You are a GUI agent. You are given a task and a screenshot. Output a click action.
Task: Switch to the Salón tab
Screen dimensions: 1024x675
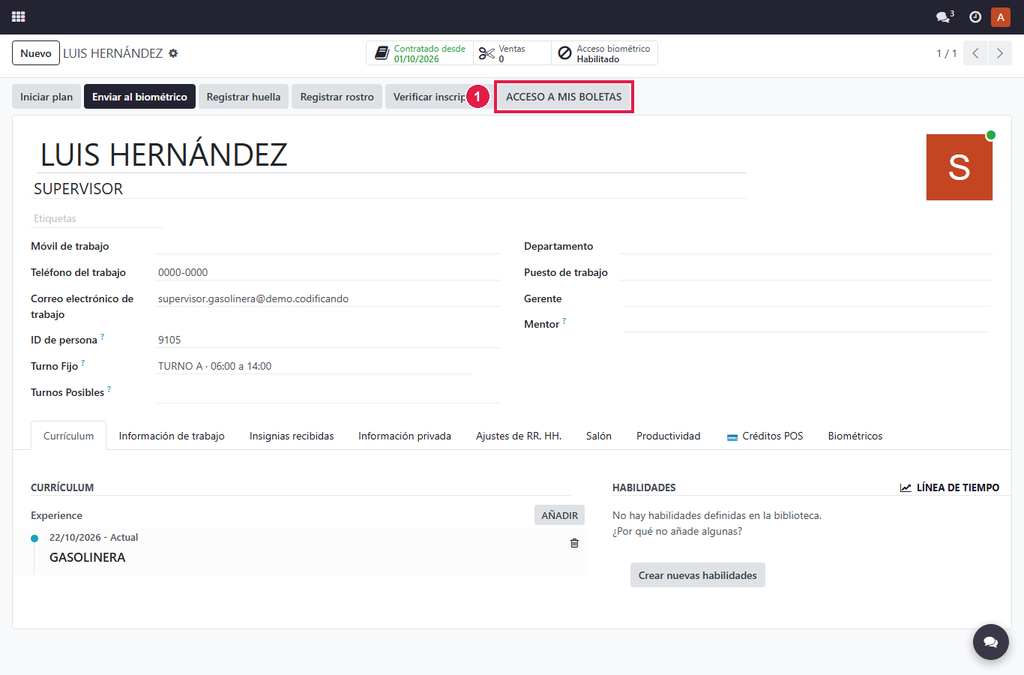[599, 436]
